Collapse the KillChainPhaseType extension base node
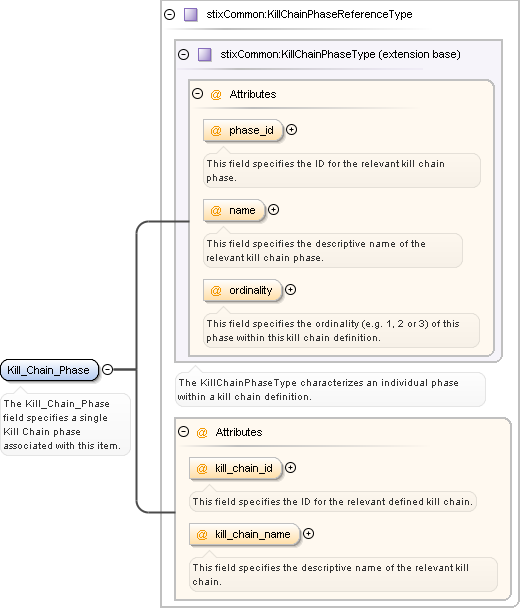Viewport: 521px width, 609px height. pyautogui.click(x=183, y=54)
